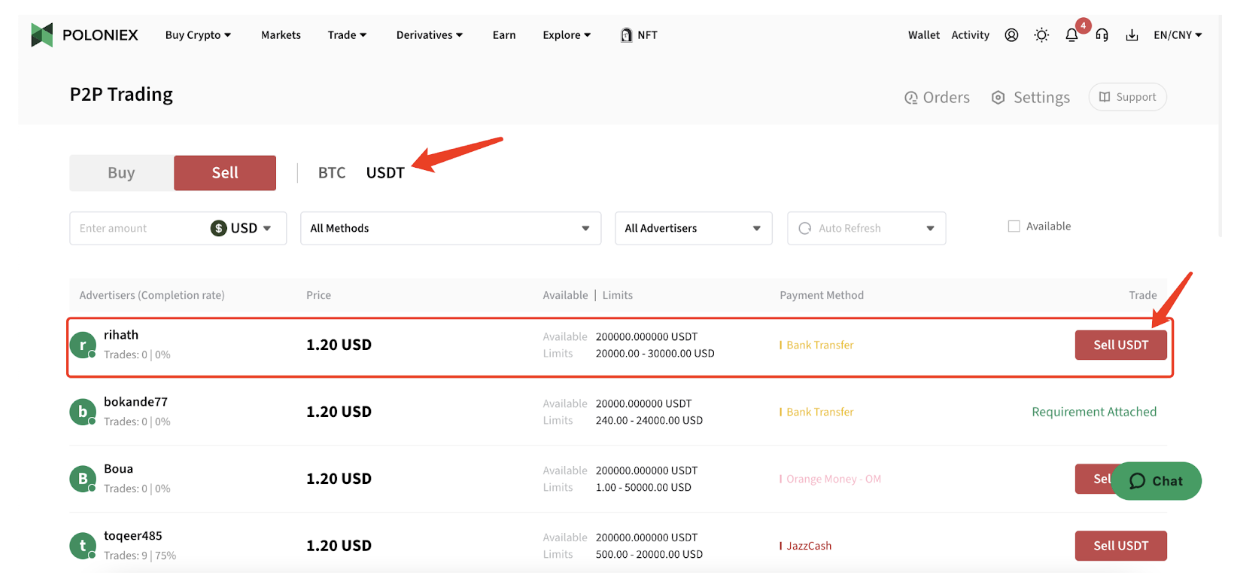
Task: Click Trades: 9 | 75% text
Action: tap(140, 555)
